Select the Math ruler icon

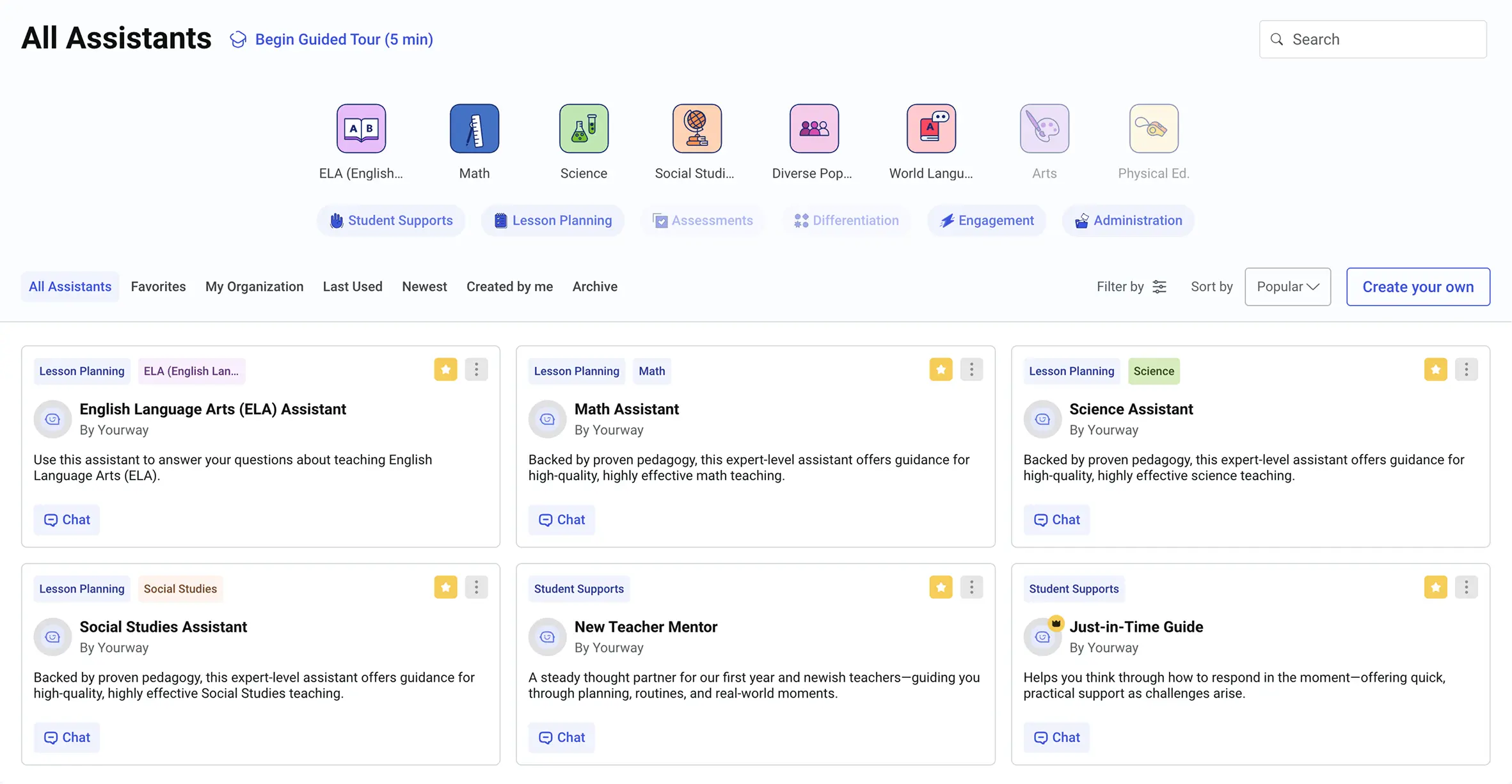point(474,129)
